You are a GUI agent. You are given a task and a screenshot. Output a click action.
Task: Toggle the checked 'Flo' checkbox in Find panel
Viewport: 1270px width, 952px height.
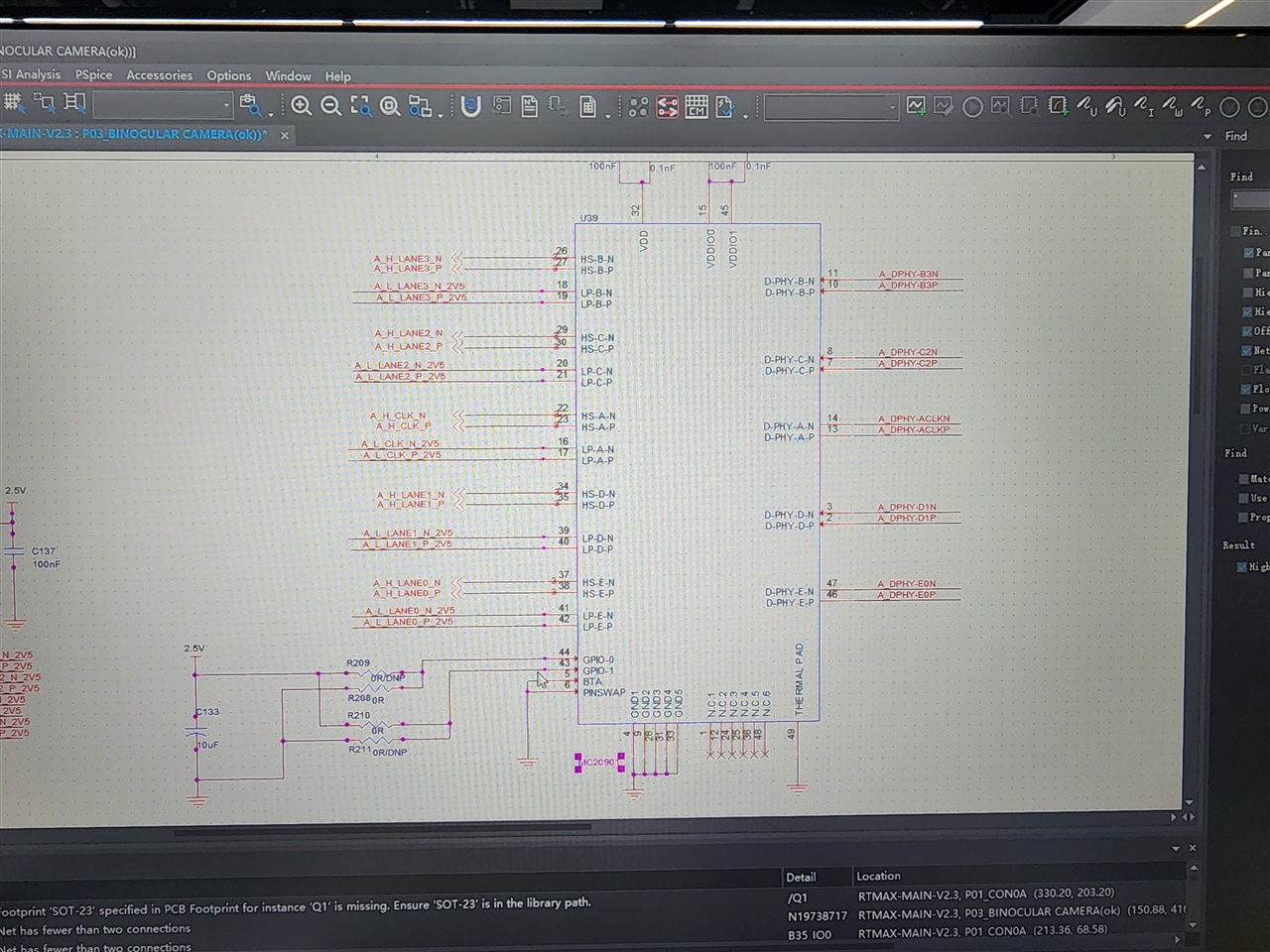pyautogui.click(x=1246, y=390)
